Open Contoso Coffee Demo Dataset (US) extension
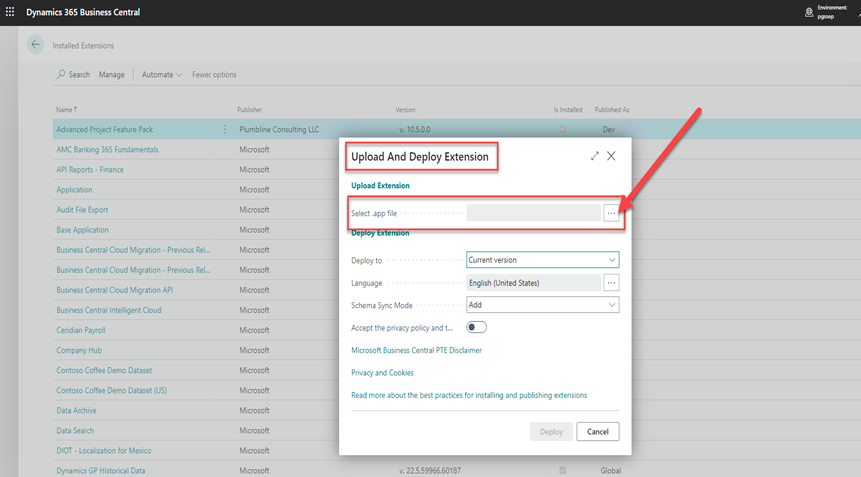 pos(111,390)
